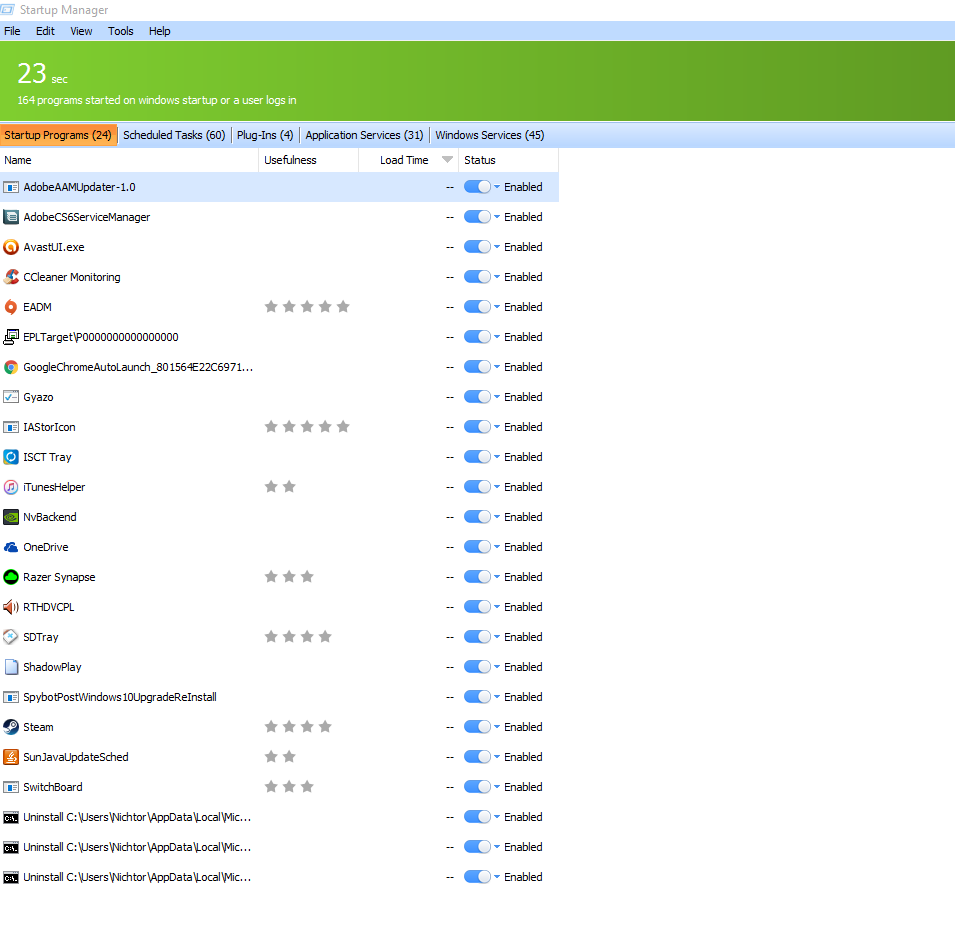The image size is (955, 929).
Task: Toggle the SpybotPostWindows10UpgradeReInstall switch
Action: [x=477, y=697]
